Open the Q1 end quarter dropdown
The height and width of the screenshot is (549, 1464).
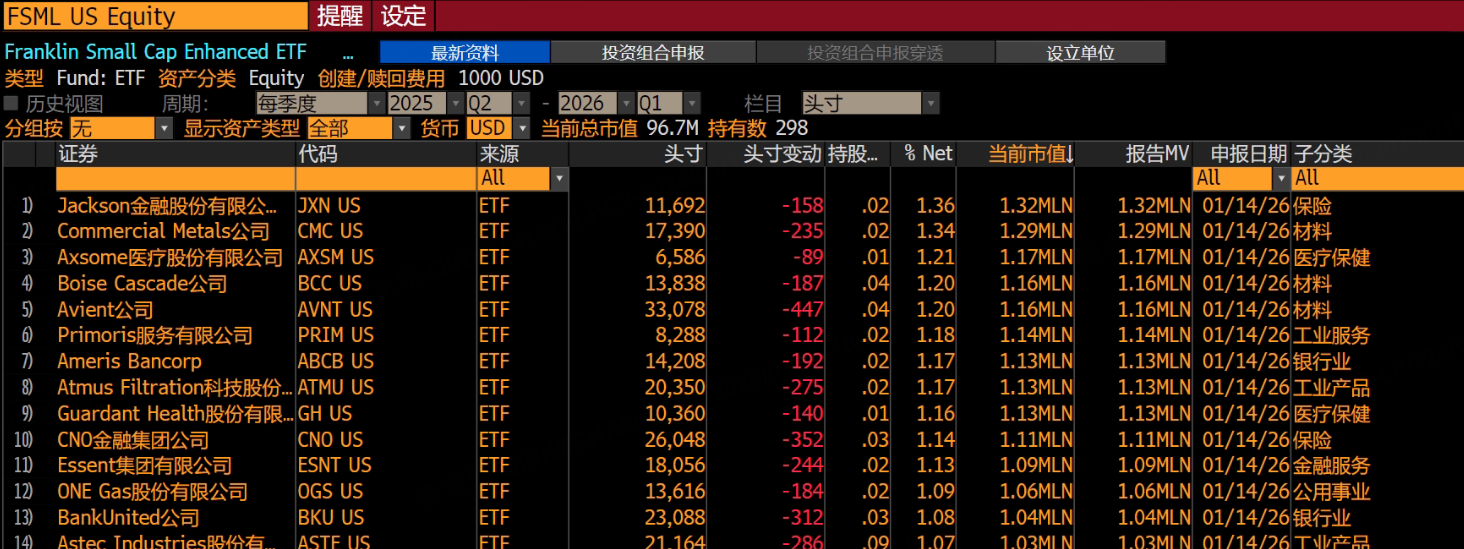point(669,103)
